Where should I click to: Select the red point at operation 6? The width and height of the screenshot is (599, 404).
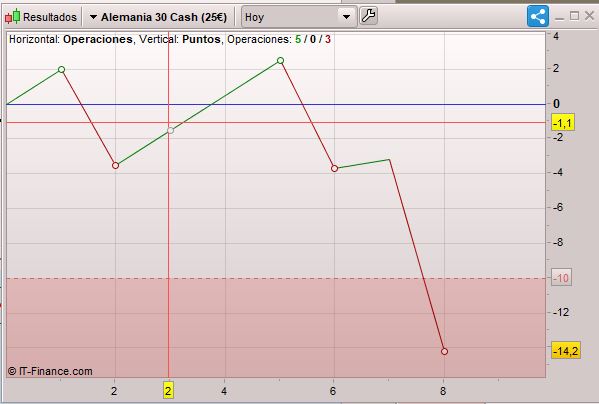coord(335,168)
